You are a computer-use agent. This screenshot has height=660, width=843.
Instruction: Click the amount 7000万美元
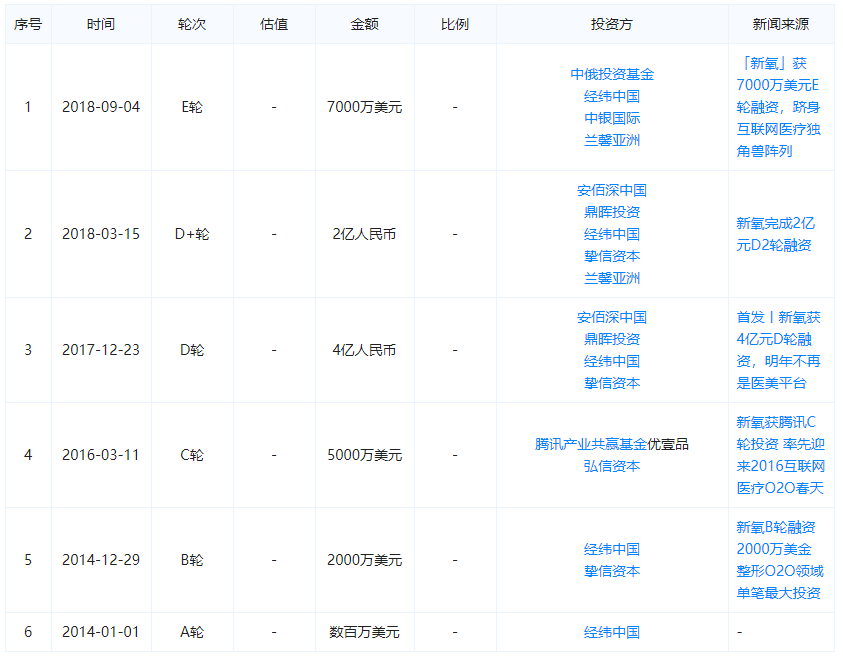point(365,107)
